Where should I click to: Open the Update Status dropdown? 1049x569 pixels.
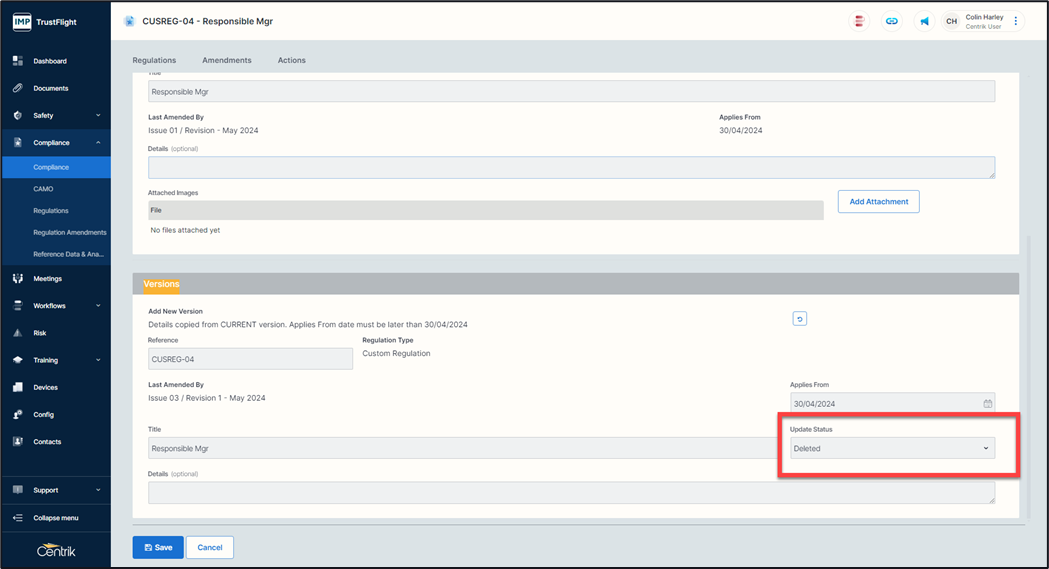pos(891,448)
